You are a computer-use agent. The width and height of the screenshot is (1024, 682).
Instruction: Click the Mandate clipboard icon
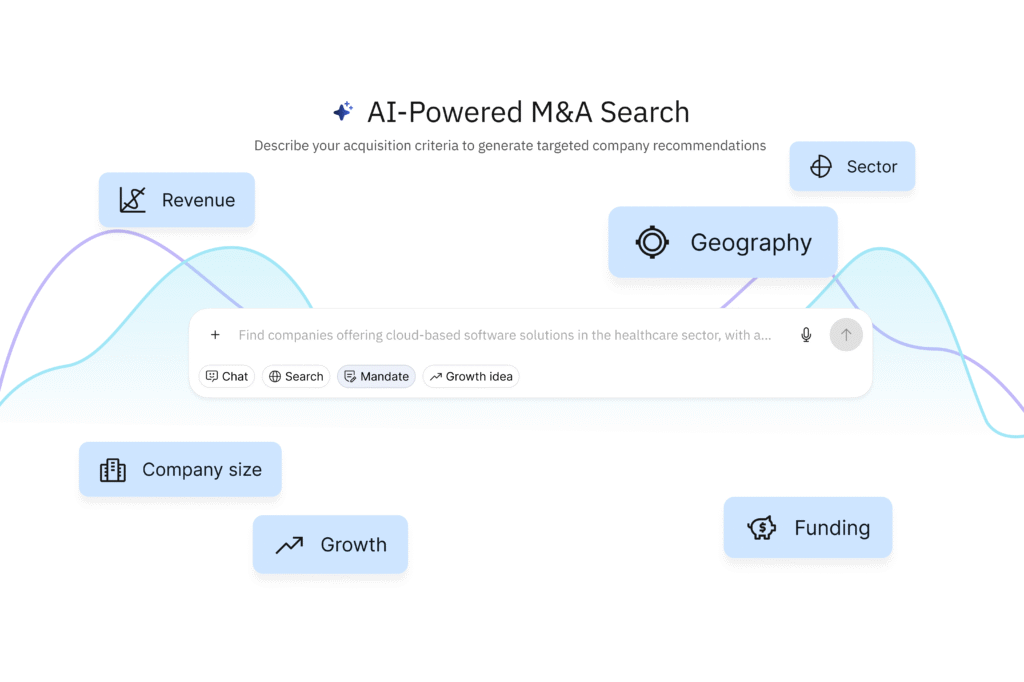coord(352,376)
